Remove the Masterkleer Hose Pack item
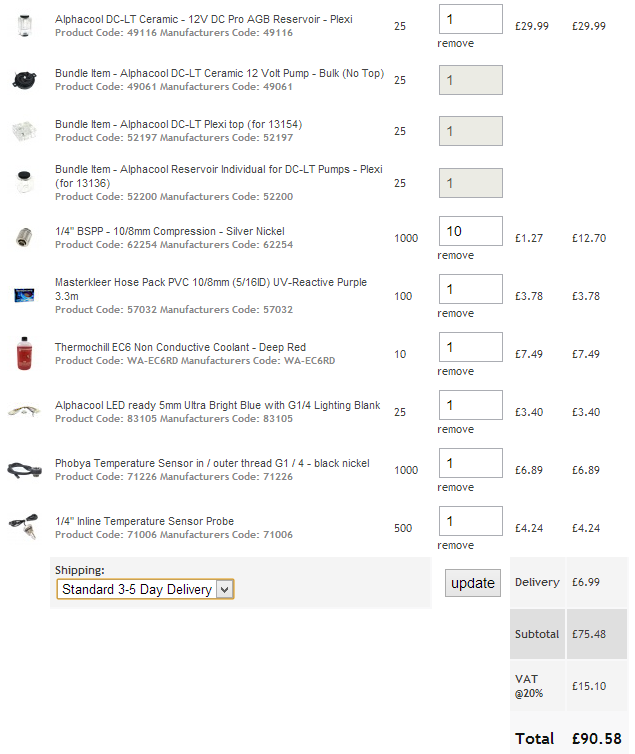 tap(455, 314)
